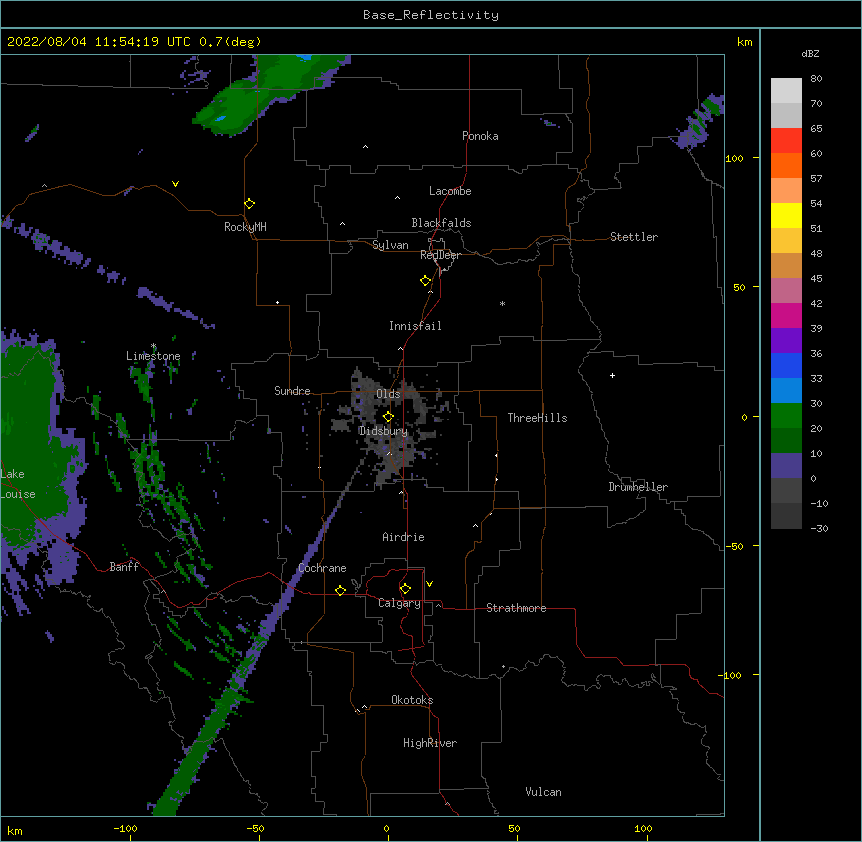
Task: Click the Strathmore label
Action: [516, 608]
